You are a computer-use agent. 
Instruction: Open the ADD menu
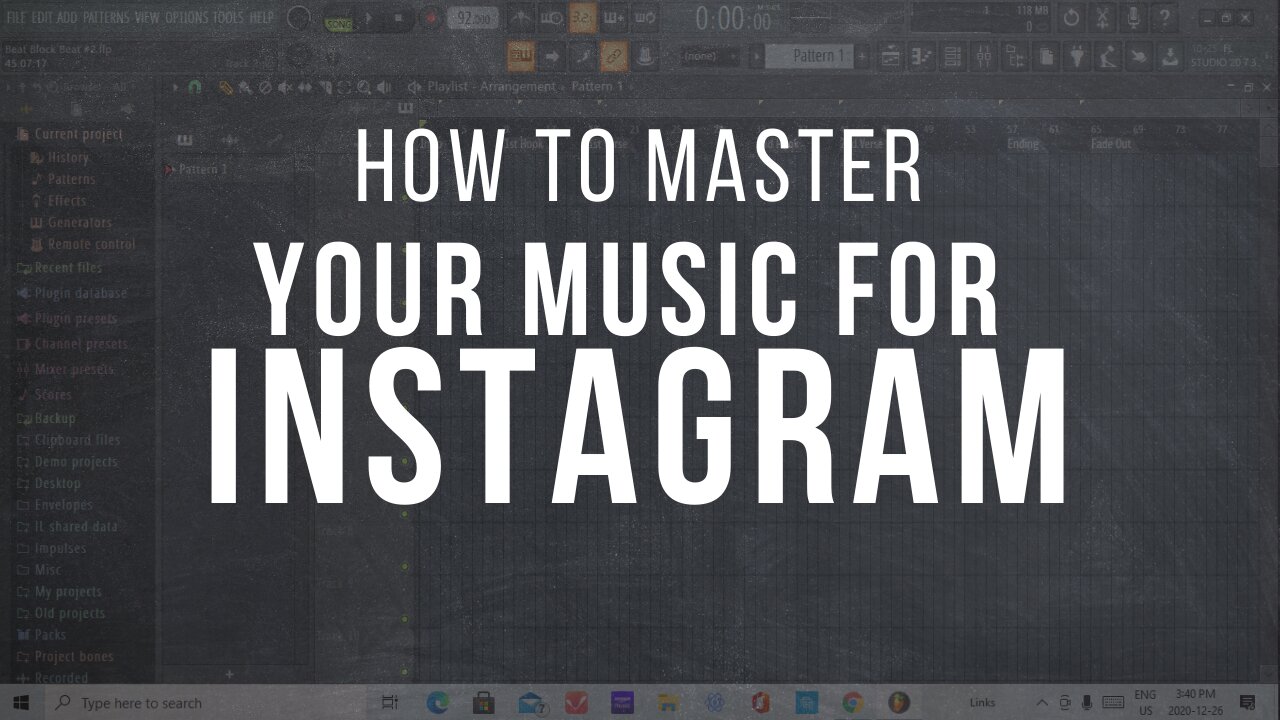point(67,18)
